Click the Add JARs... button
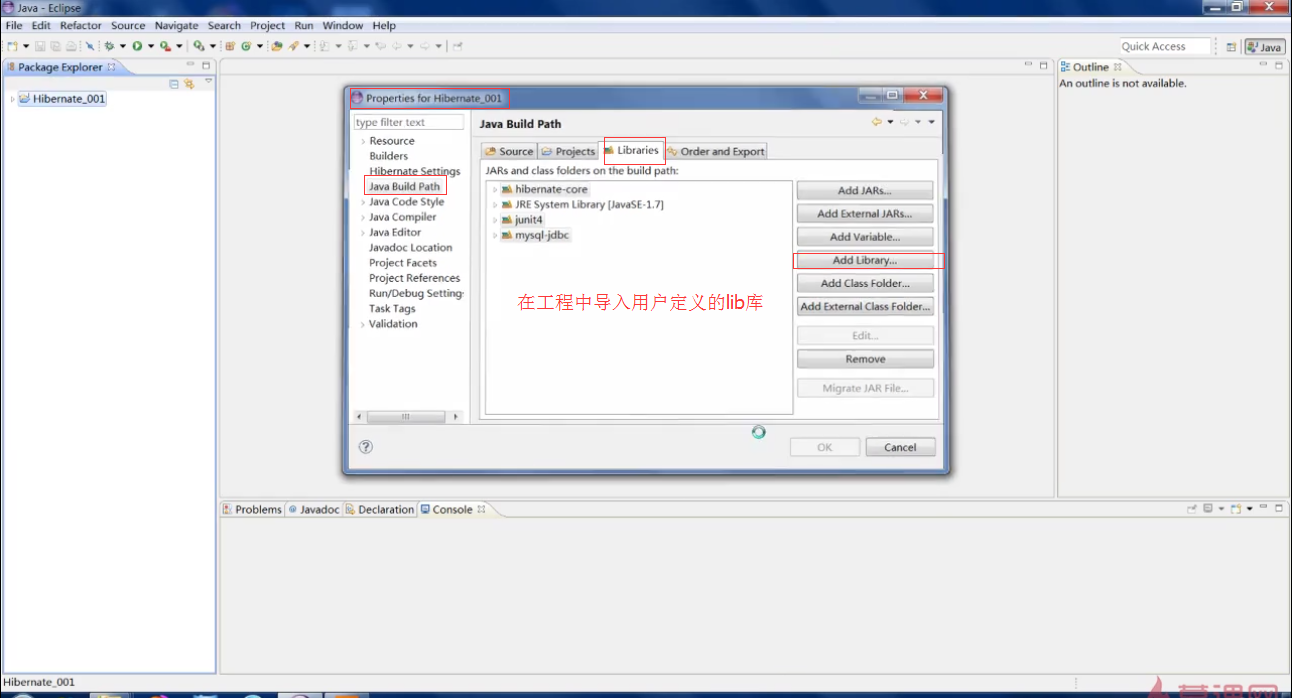The height and width of the screenshot is (698, 1292). click(865, 190)
